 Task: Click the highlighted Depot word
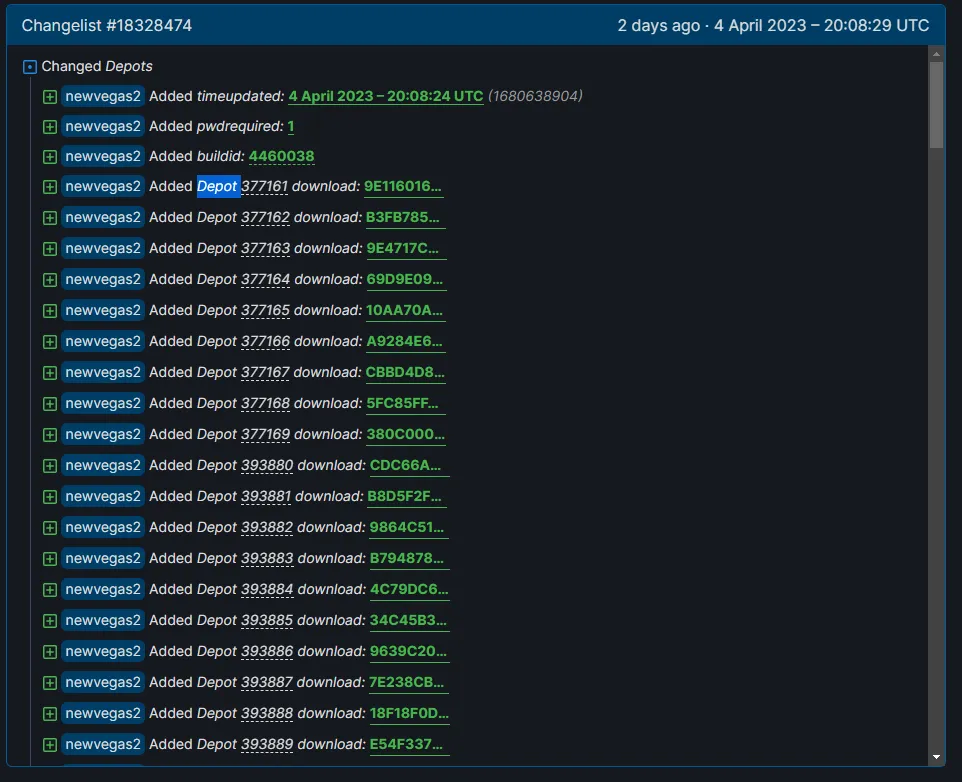[x=218, y=186]
